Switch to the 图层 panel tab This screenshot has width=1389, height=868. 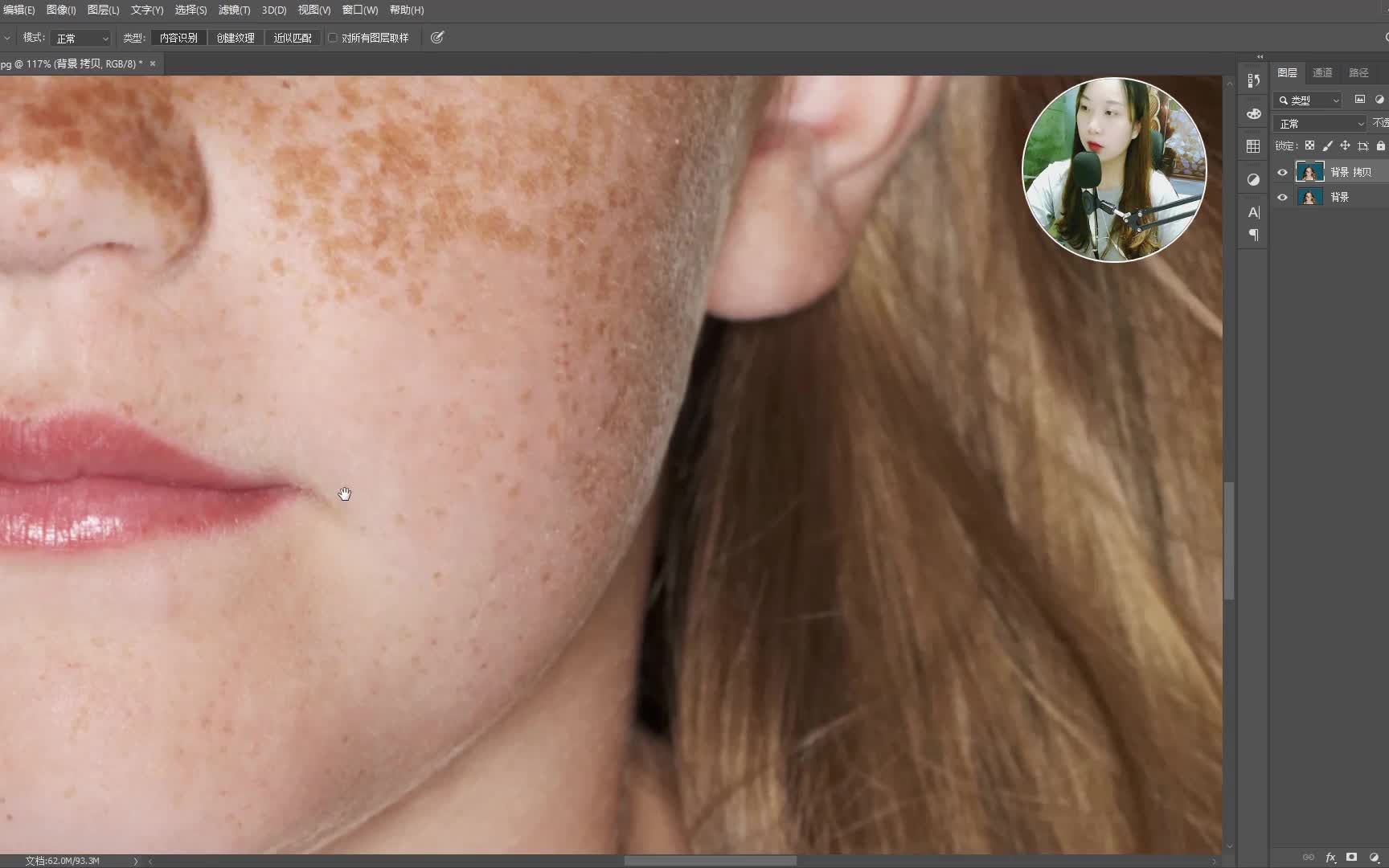1287,72
